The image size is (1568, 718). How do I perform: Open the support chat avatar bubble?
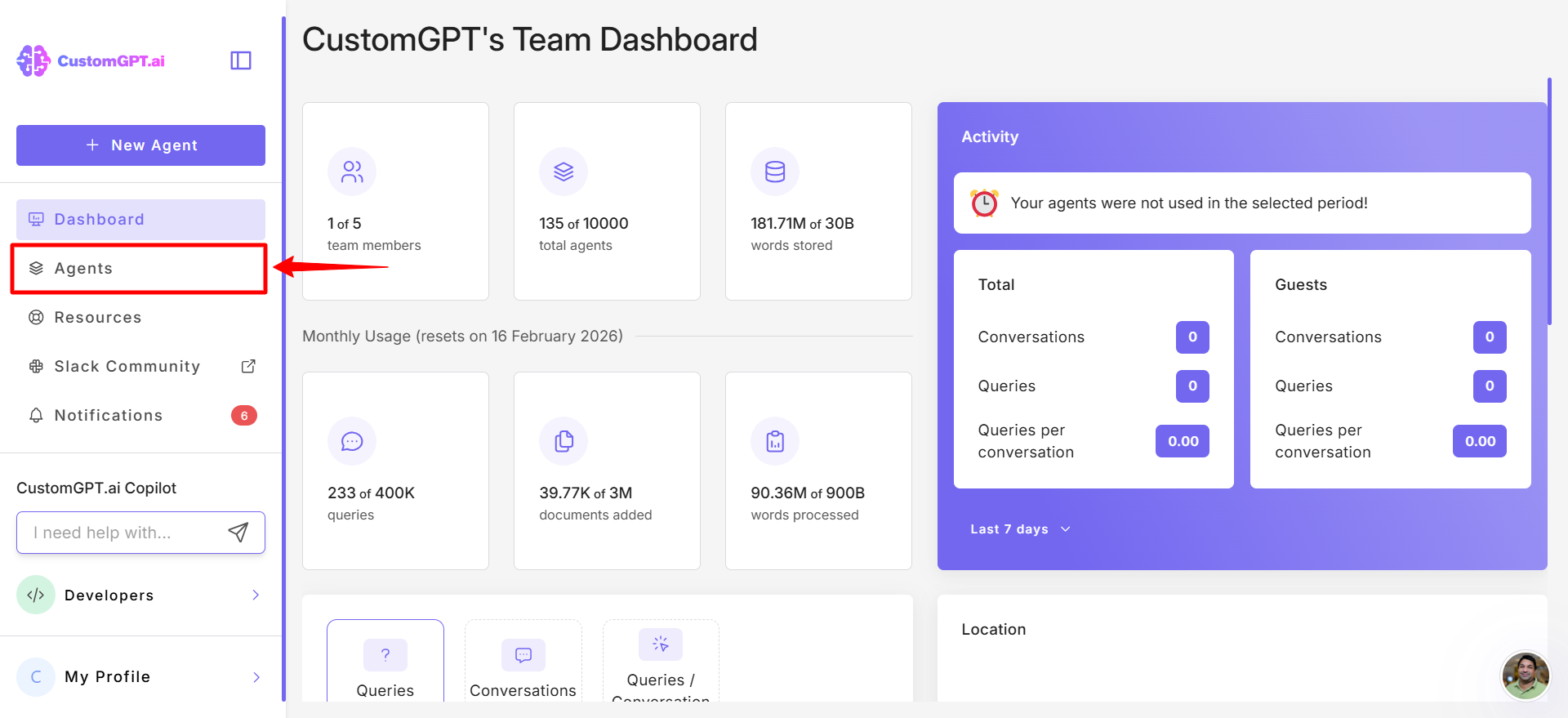pyautogui.click(x=1526, y=676)
